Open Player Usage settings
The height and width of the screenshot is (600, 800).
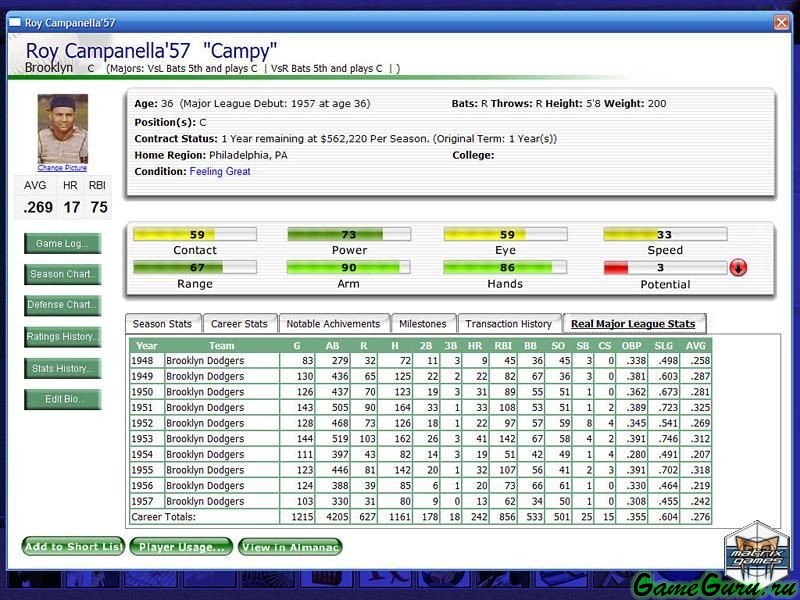pos(181,546)
